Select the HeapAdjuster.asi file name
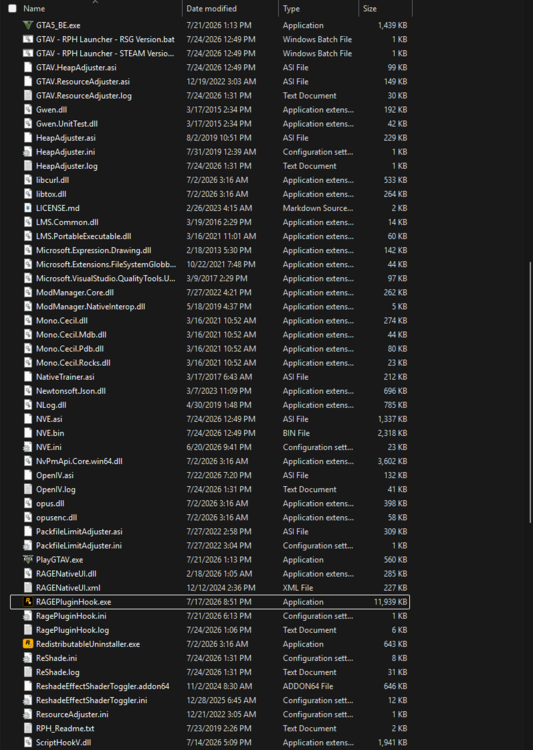Viewport: 533px width, 750px height. coord(66,138)
